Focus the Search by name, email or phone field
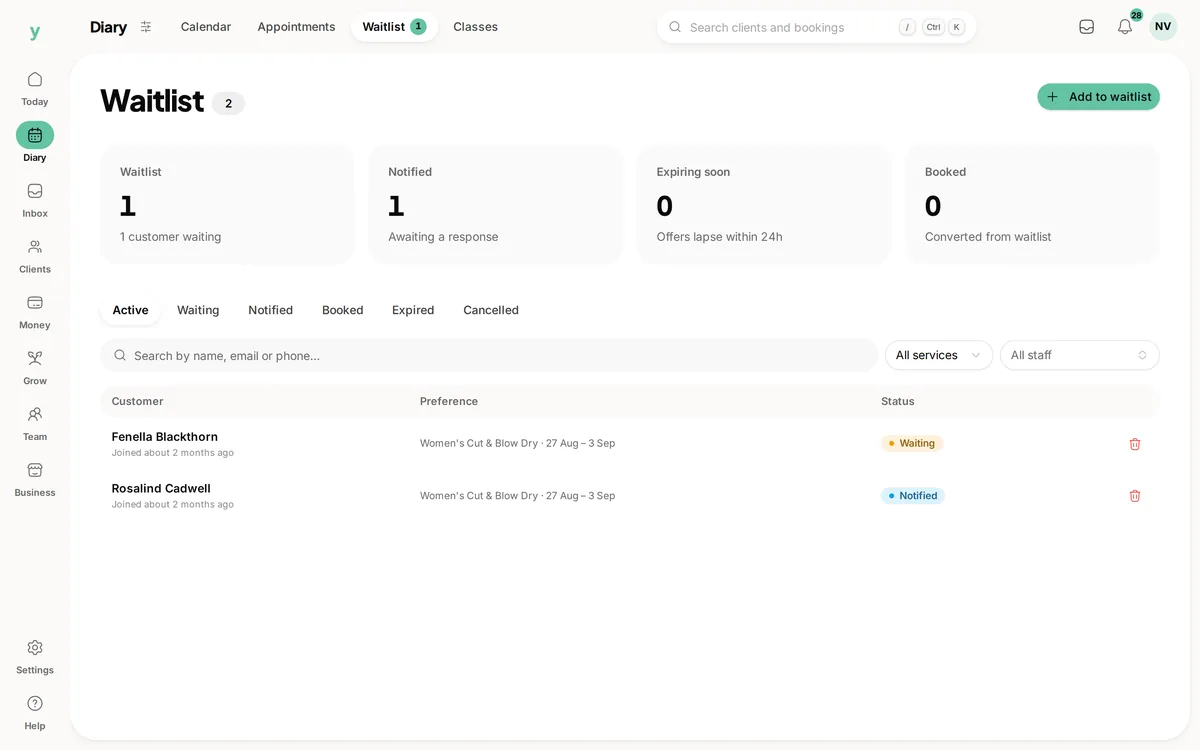Screen dimensions: 1200x750 click(x=489, y=355)
